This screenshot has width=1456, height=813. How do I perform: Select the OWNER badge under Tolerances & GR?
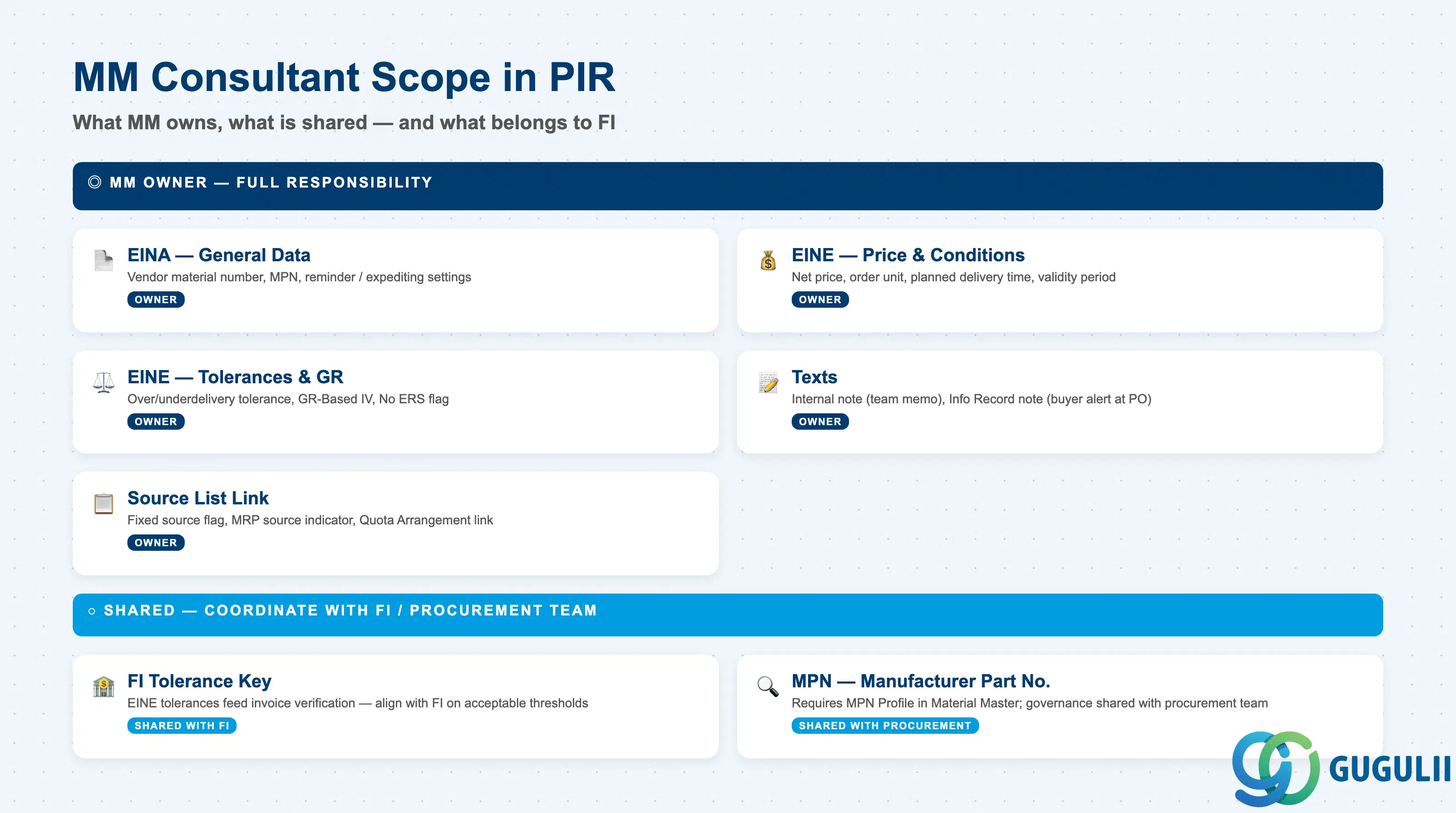[156, 422]
